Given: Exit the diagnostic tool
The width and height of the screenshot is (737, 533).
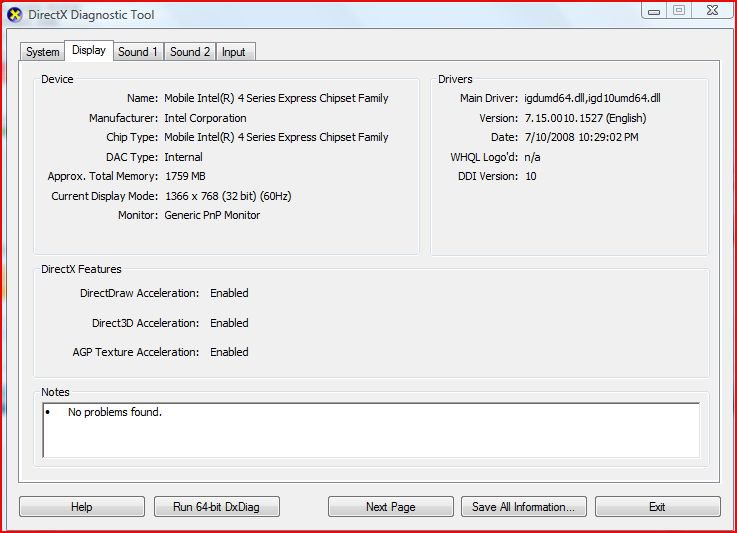Looking at the screenshot, I should click(658, 507).
